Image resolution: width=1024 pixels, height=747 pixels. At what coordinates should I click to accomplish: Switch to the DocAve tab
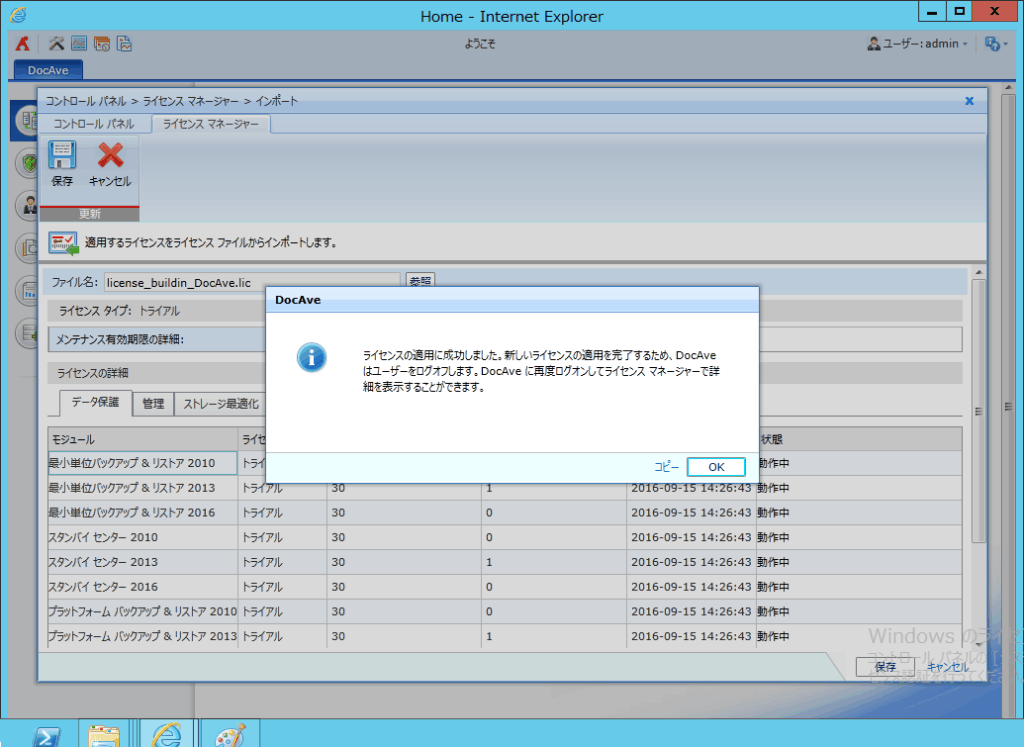pyautogui.click(x=48, y=70)
